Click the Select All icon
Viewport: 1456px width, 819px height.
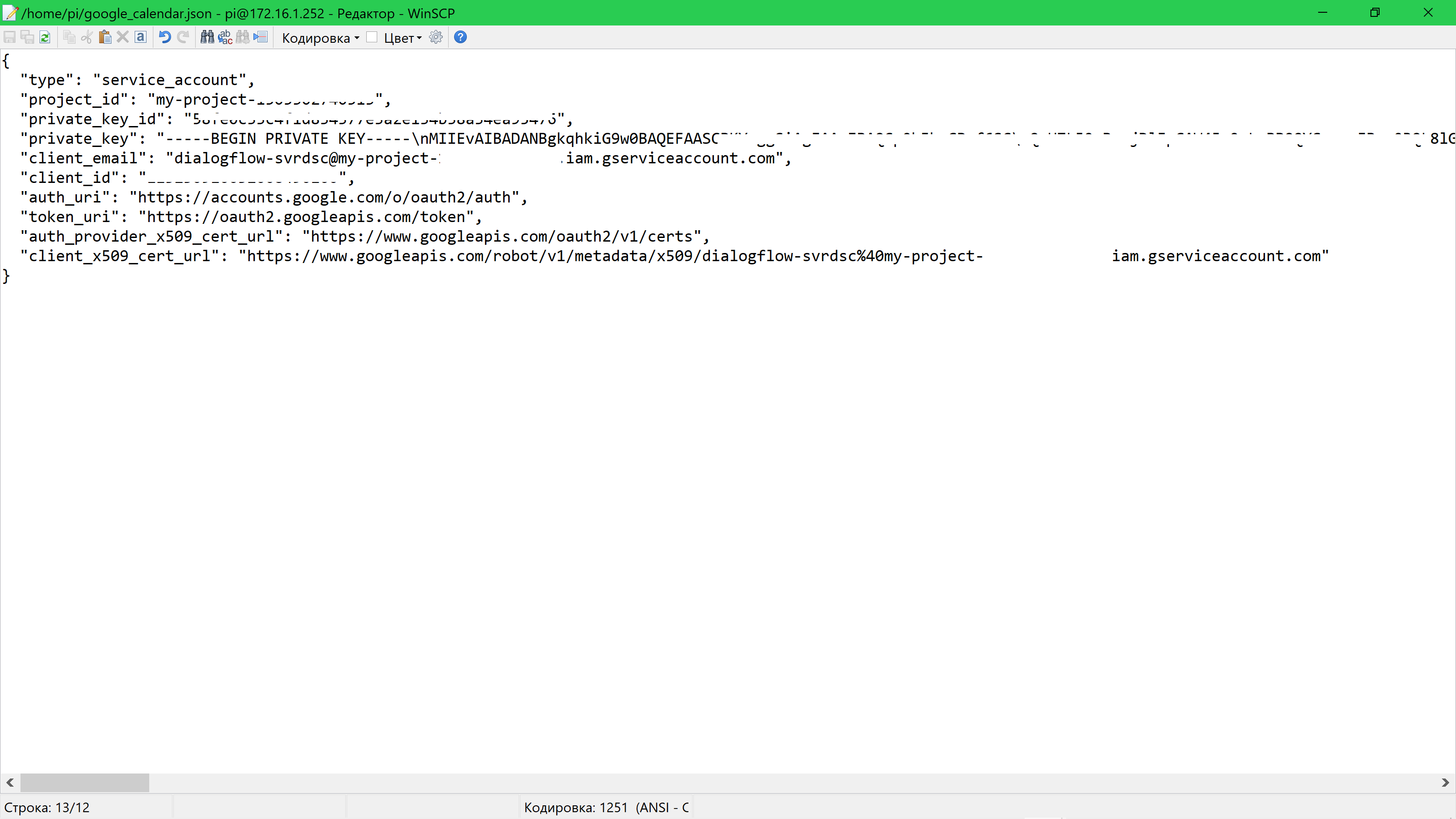point(141,37)
